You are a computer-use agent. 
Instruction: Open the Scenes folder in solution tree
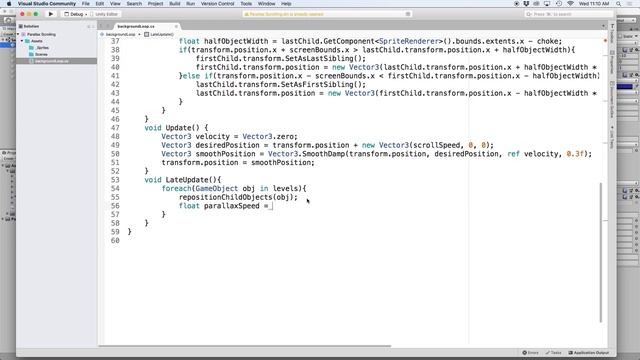[x=38, y=54]
